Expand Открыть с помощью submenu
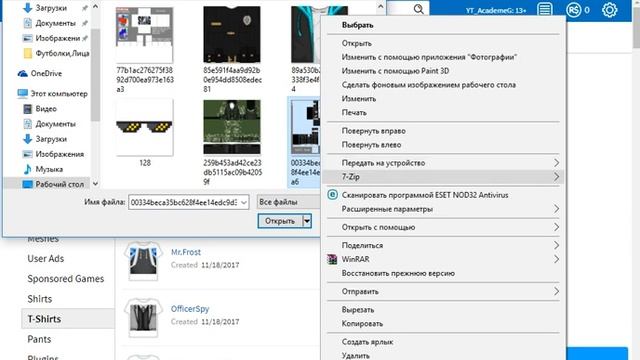 coord(556,227)
